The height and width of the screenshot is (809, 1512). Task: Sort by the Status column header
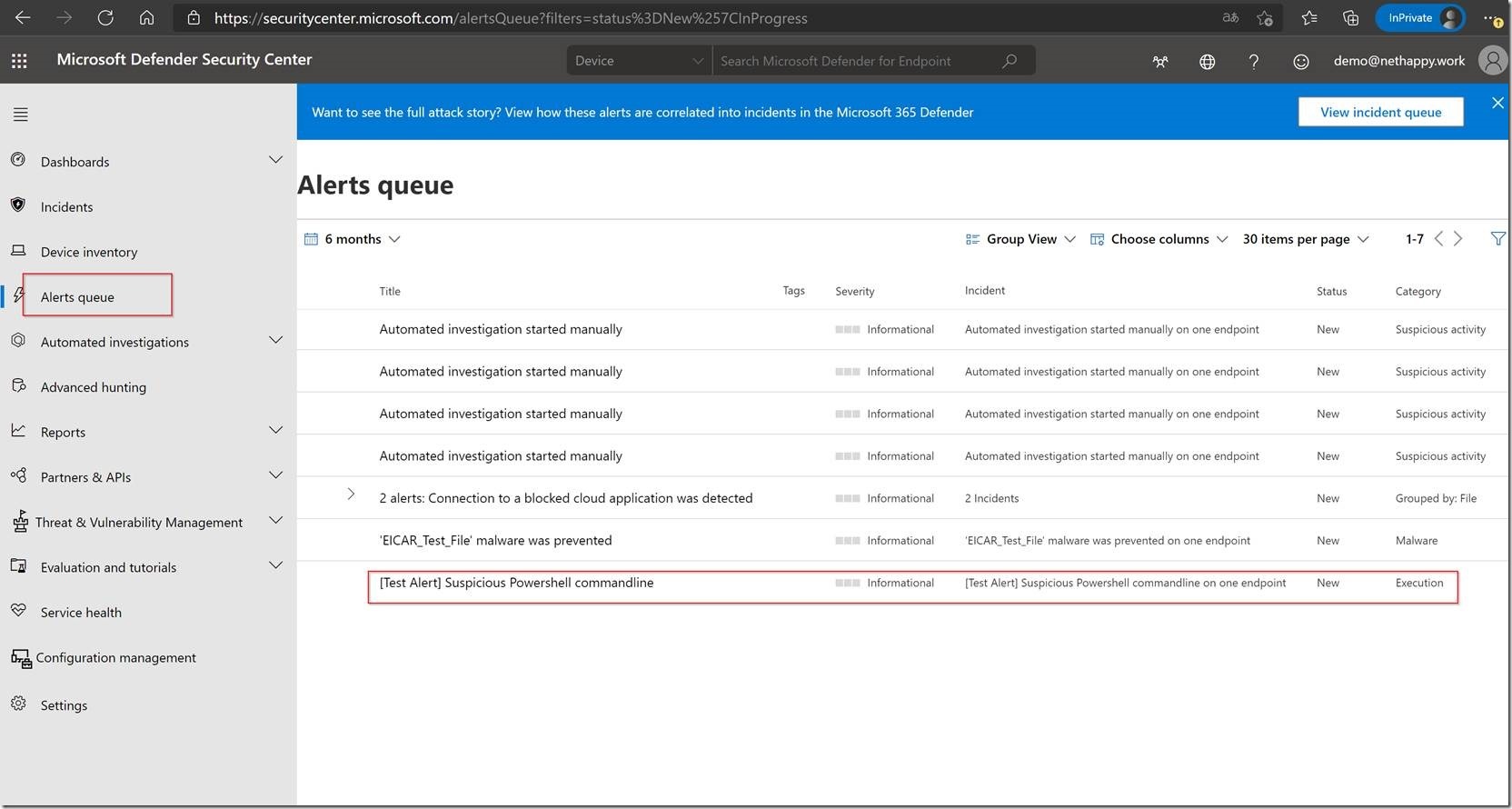click(1331, 291)
